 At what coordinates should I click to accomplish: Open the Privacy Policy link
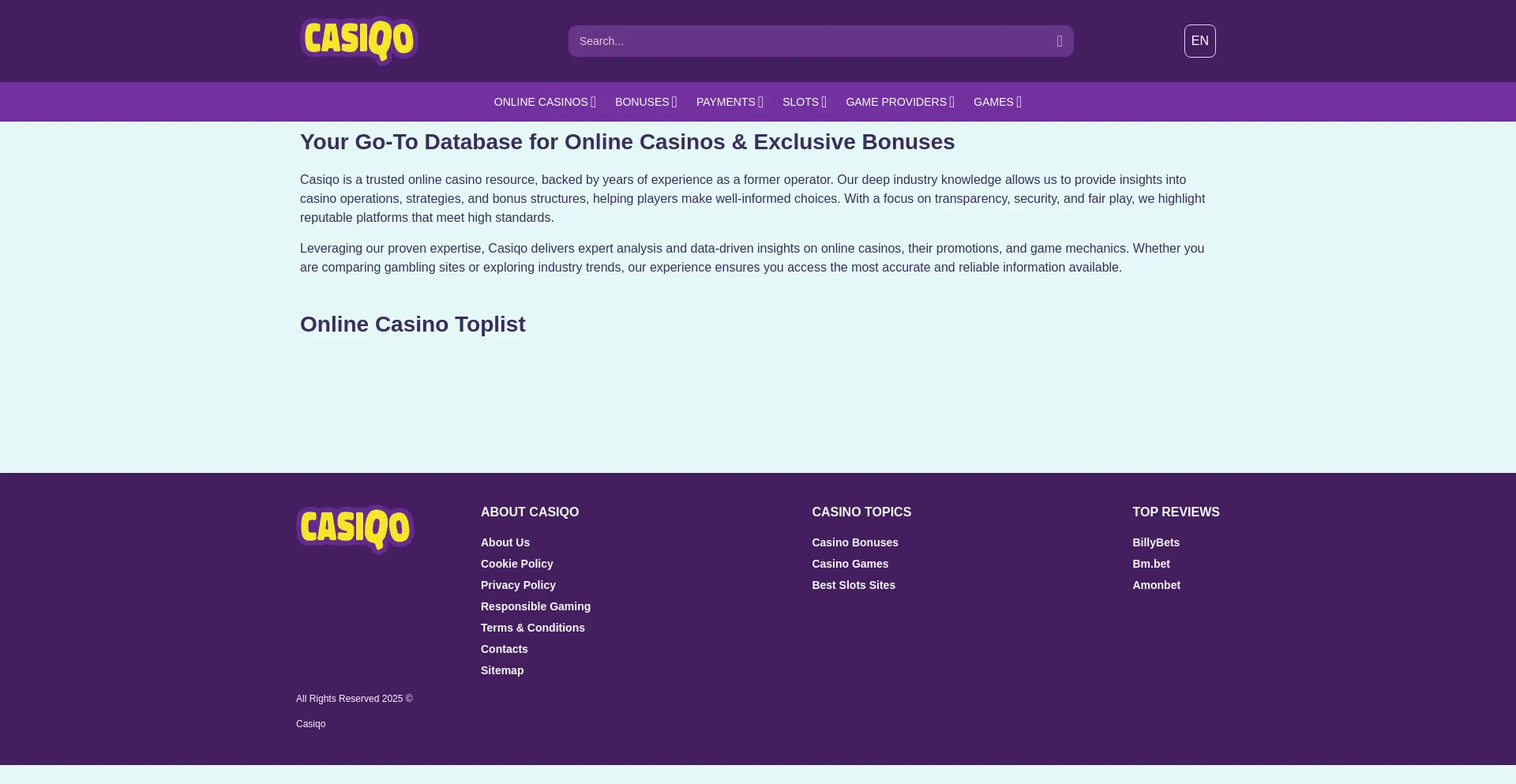(518, 585)
